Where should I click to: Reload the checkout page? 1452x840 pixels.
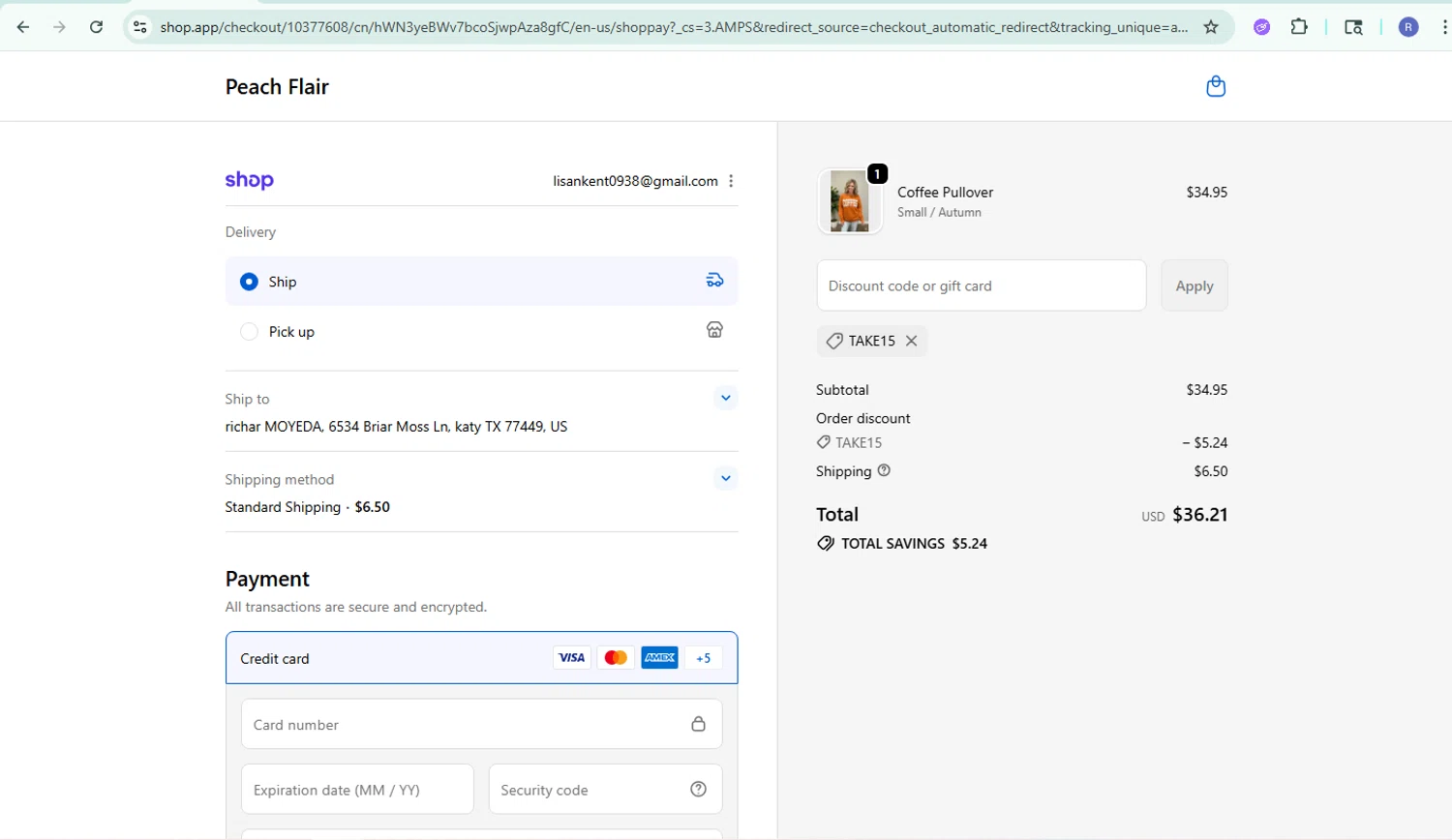click(96, 27)
